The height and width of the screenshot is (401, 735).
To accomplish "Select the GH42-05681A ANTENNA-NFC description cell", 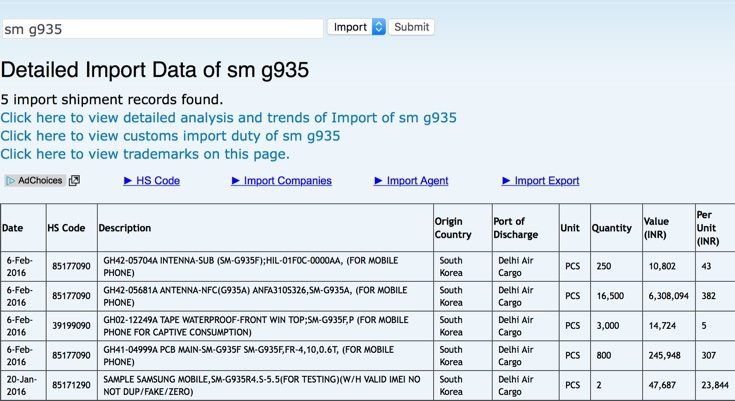I will coord(265,296).
